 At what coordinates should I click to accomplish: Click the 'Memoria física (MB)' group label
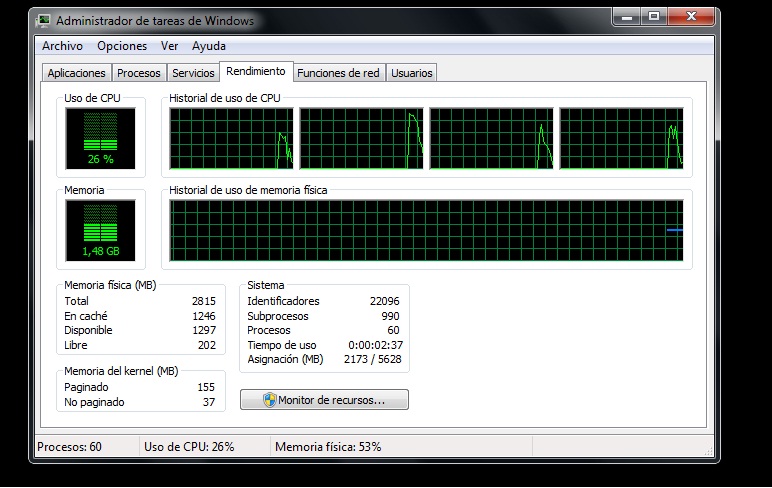coord(110,285)
